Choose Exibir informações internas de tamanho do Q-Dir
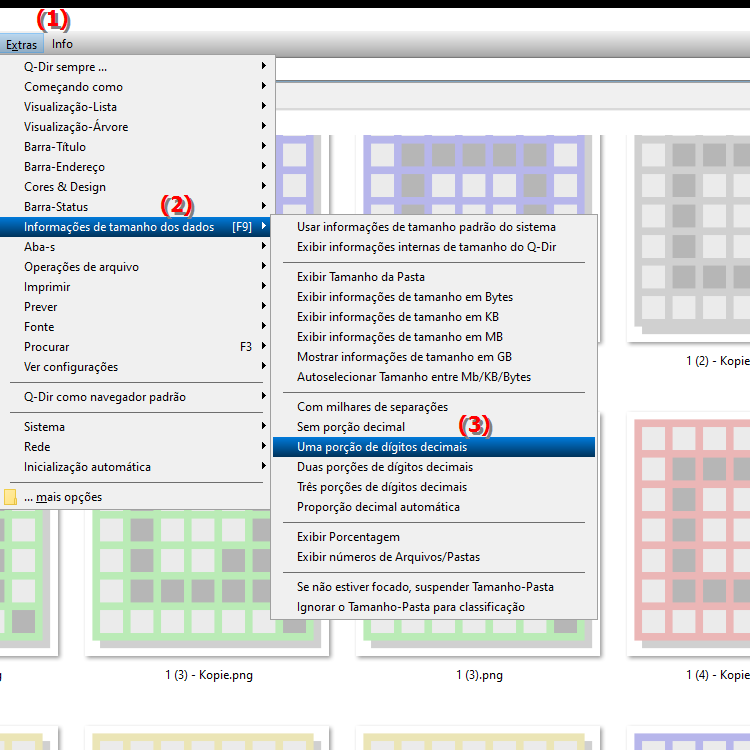 click(x=434, y=247)
